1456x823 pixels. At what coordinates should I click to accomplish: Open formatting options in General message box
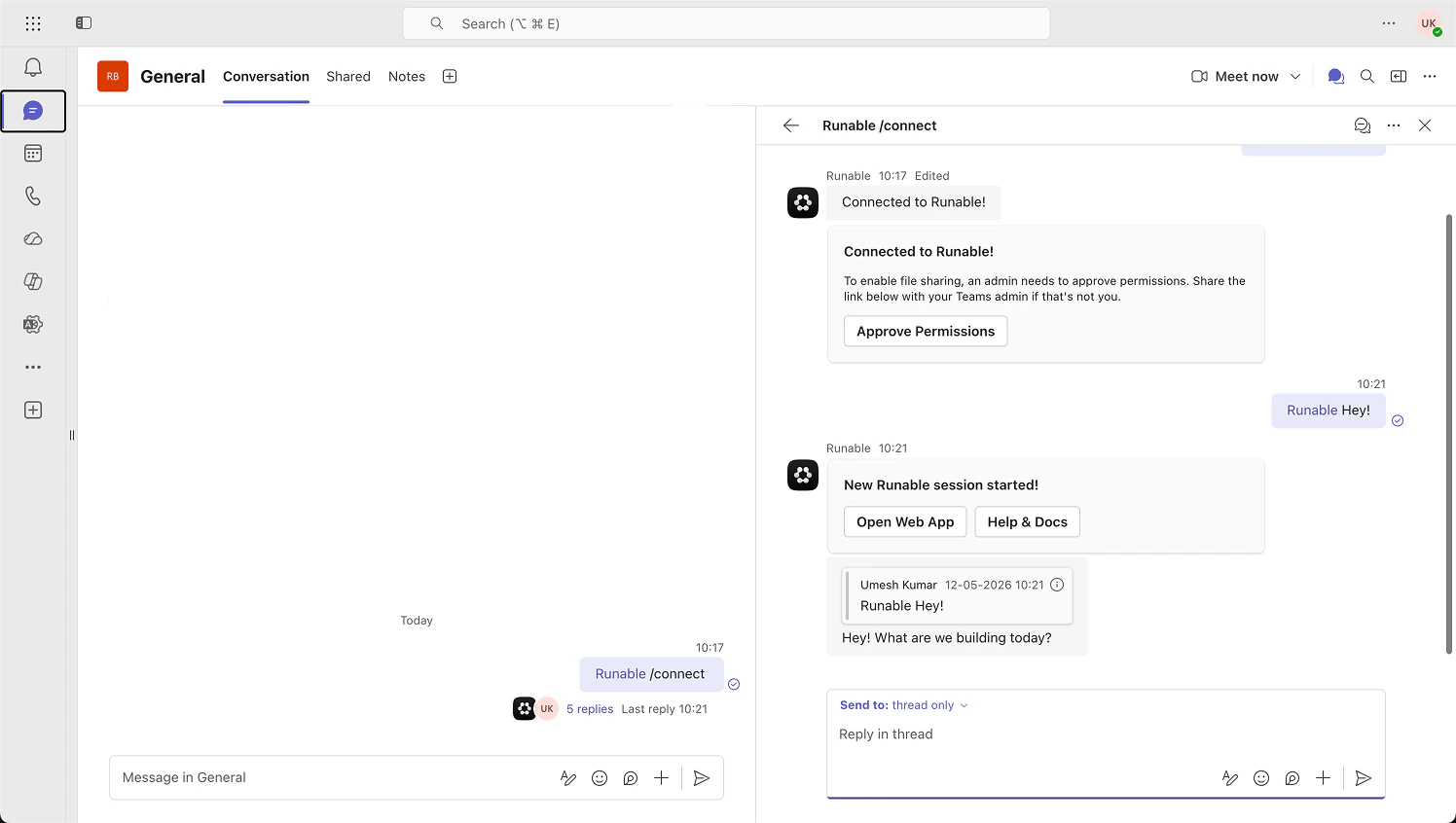(568, 778)
